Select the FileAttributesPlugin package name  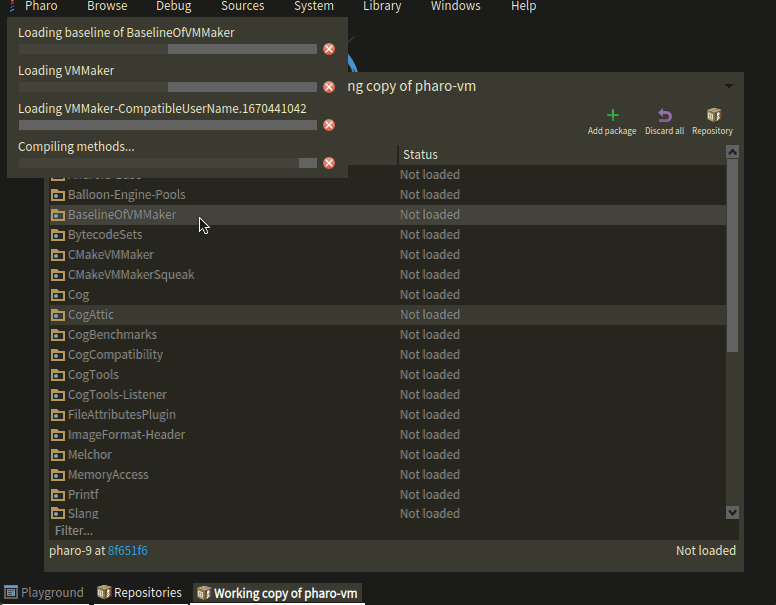click(x=122, y=415)
